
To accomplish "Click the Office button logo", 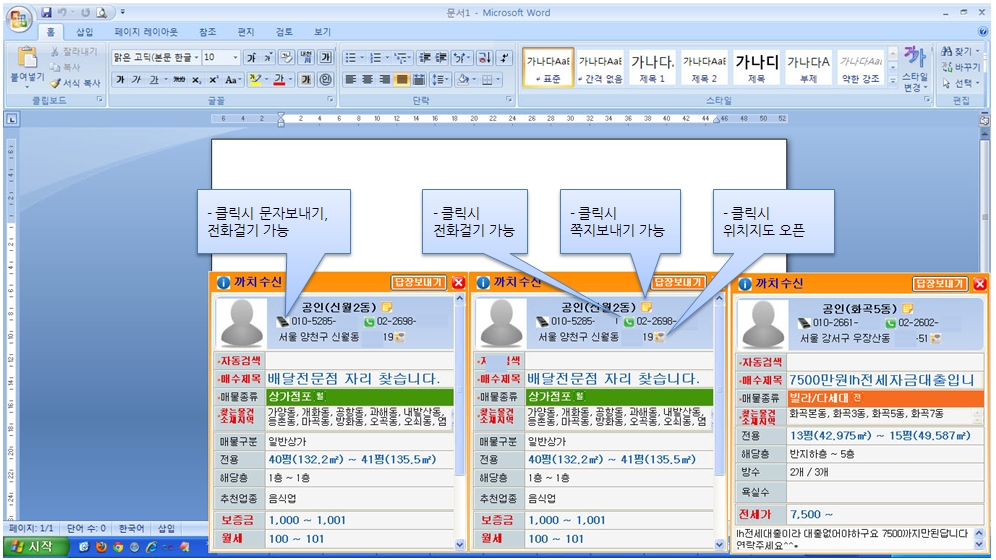I will (x=19, y=19).
